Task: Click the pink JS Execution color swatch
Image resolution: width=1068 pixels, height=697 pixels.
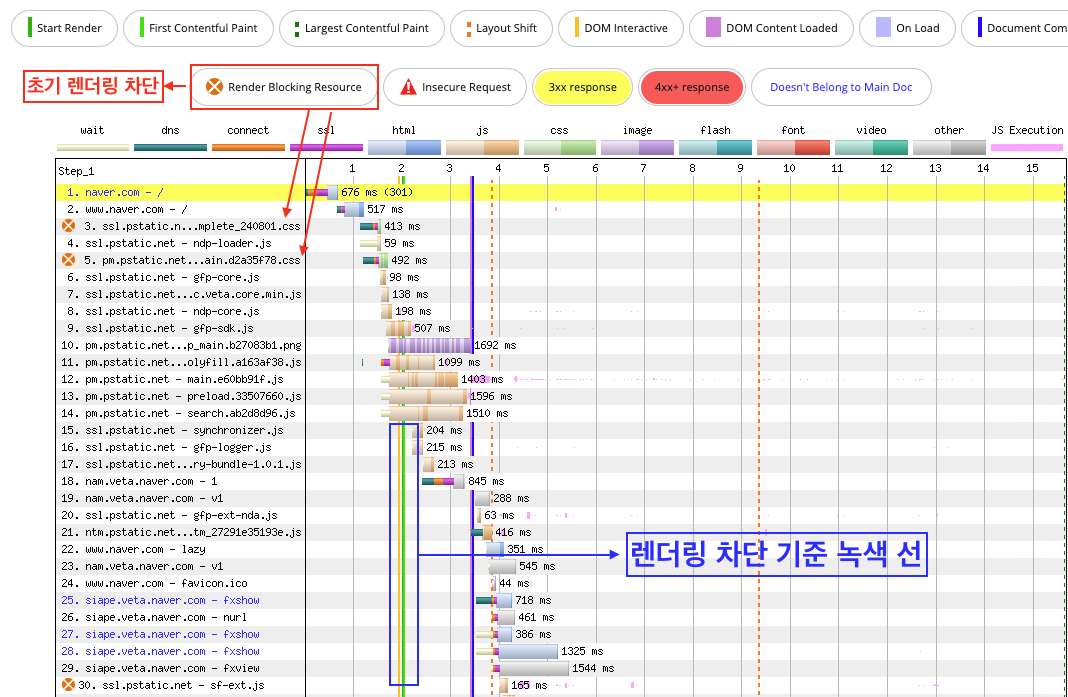Action: tap(1027, 147)
